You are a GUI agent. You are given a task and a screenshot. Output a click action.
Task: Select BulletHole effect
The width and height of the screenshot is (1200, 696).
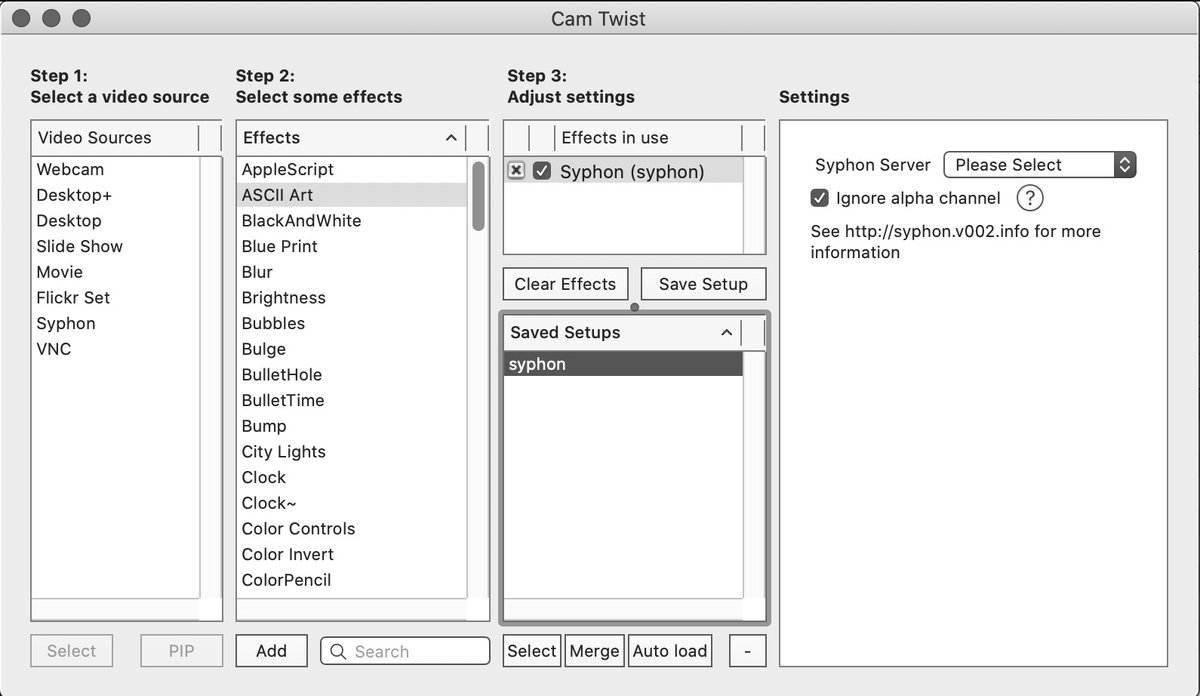pos(352,375)
